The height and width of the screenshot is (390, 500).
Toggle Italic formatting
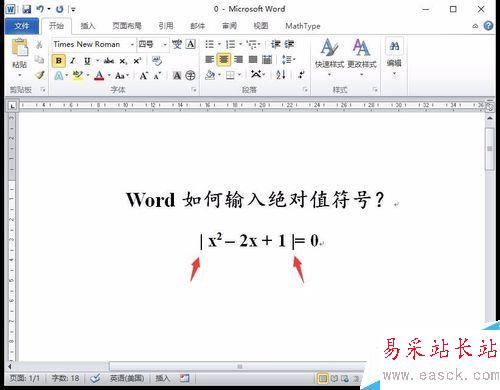[73, 61]
